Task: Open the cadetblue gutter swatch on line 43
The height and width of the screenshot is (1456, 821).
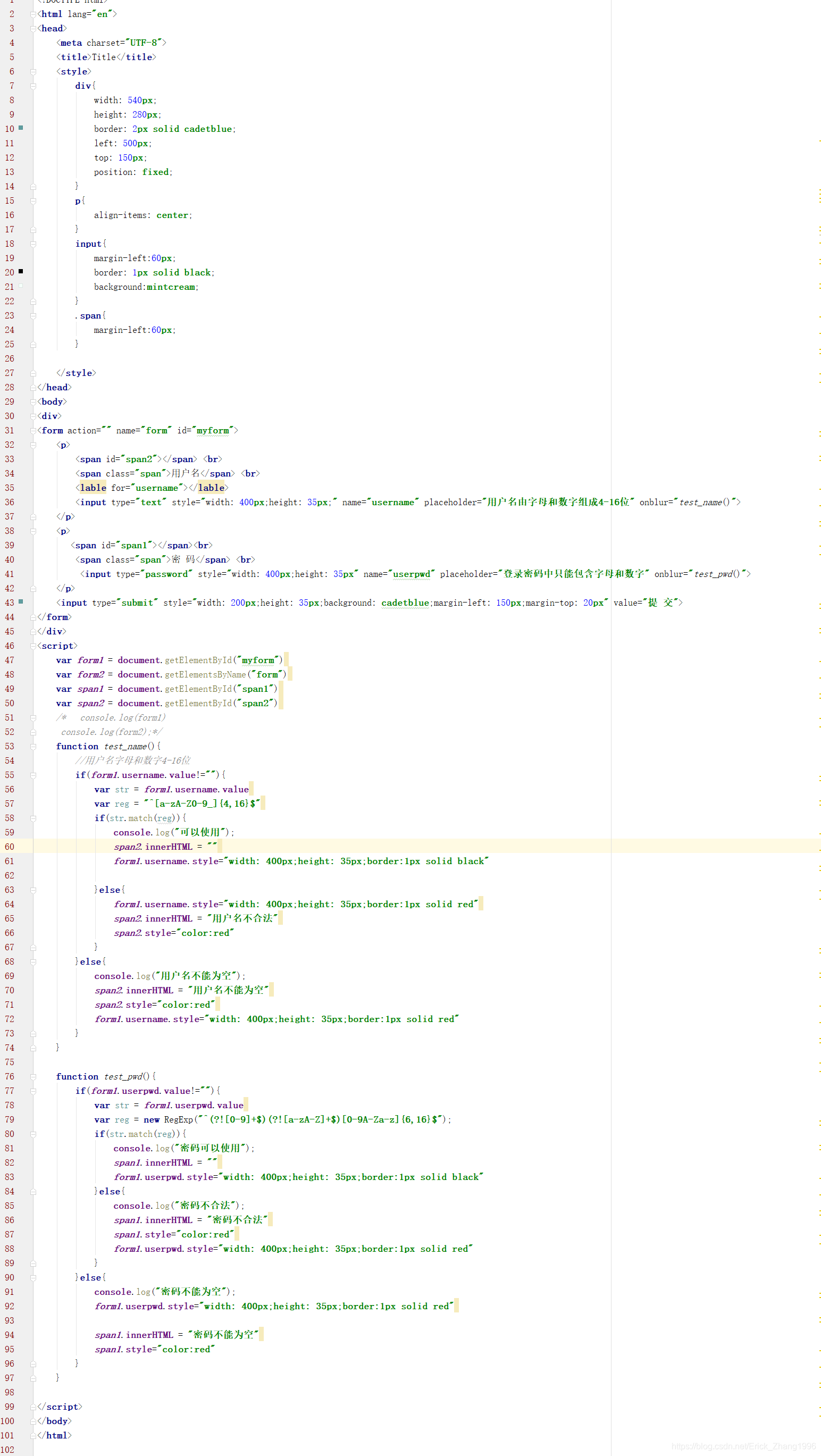Action: pyautogui.click(x=21, y=601)
